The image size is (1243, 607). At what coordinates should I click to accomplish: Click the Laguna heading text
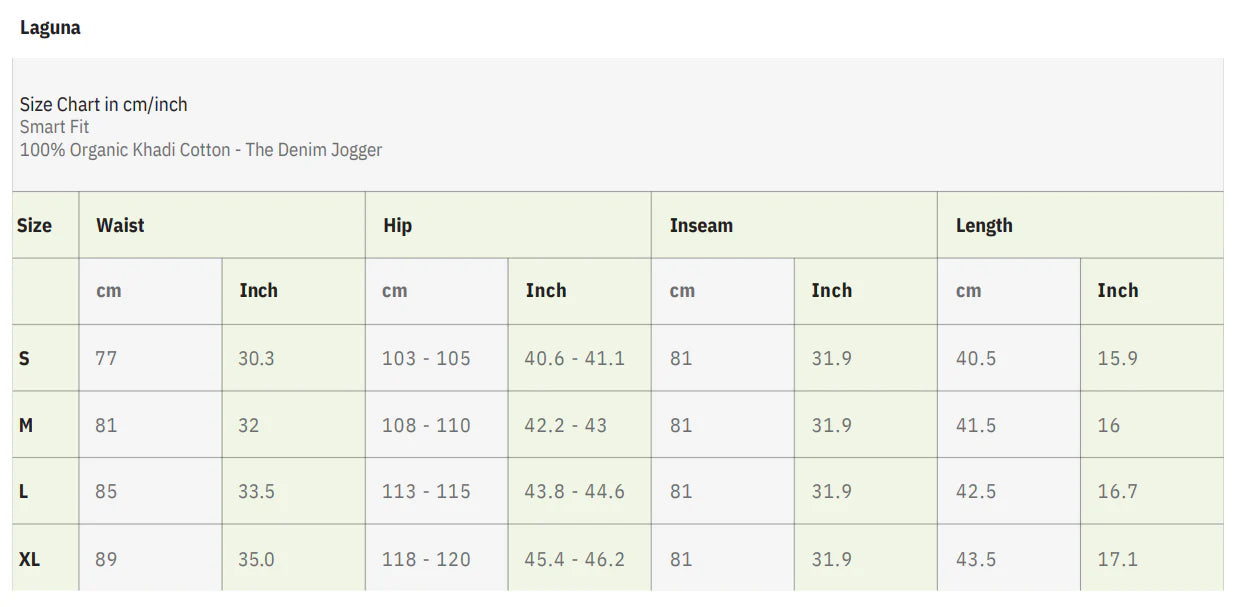pos(50,28)
